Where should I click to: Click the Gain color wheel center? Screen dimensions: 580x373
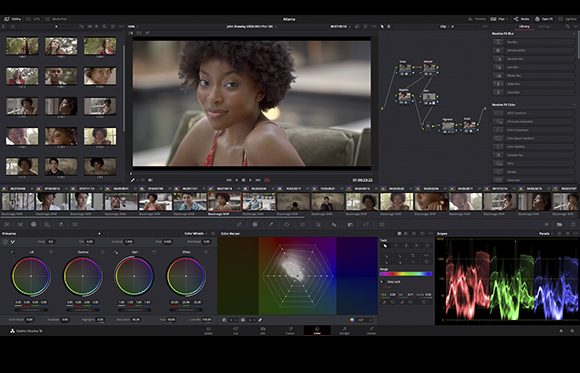point(134,276)
